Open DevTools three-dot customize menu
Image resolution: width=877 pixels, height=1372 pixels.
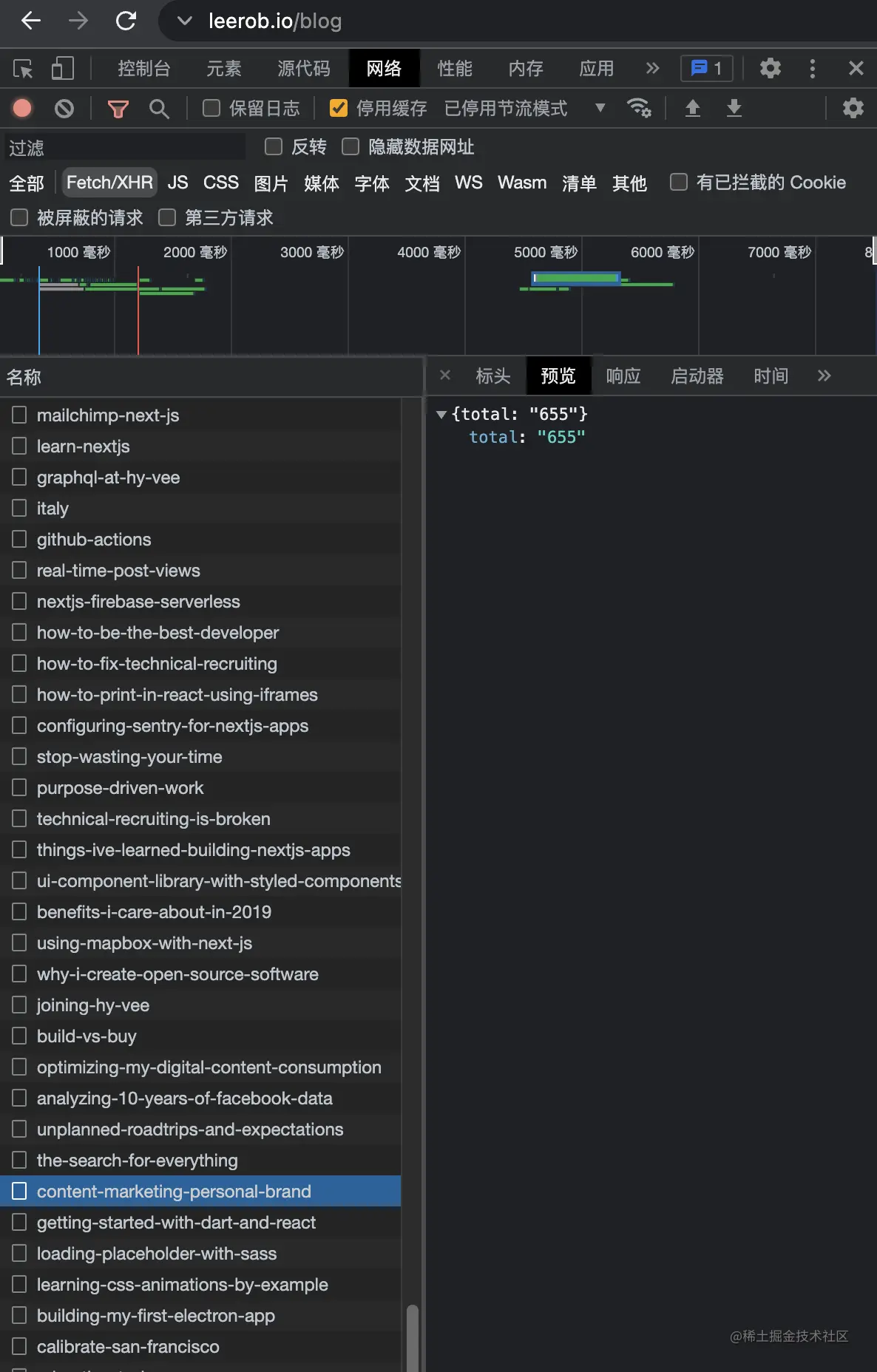point(813,69)
